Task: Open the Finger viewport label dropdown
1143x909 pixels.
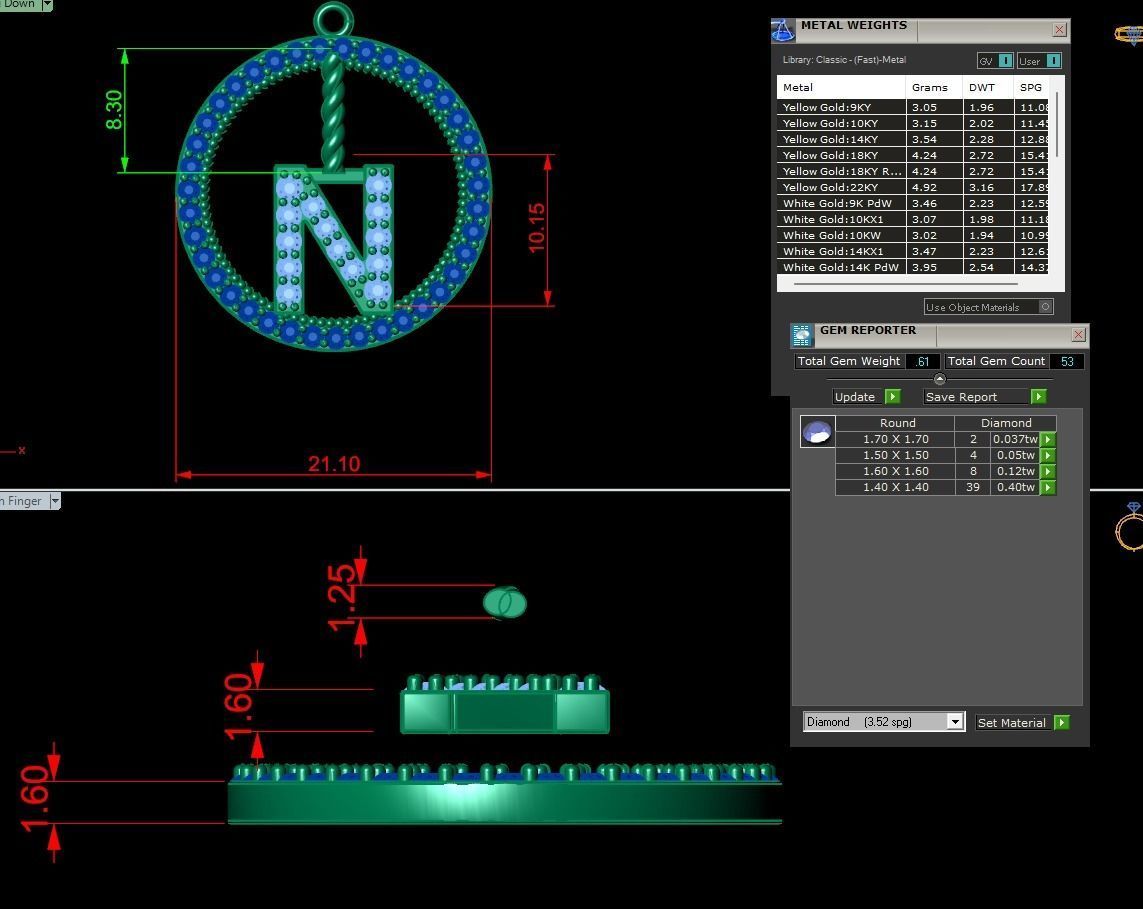Action: click(x=55, y=501)
